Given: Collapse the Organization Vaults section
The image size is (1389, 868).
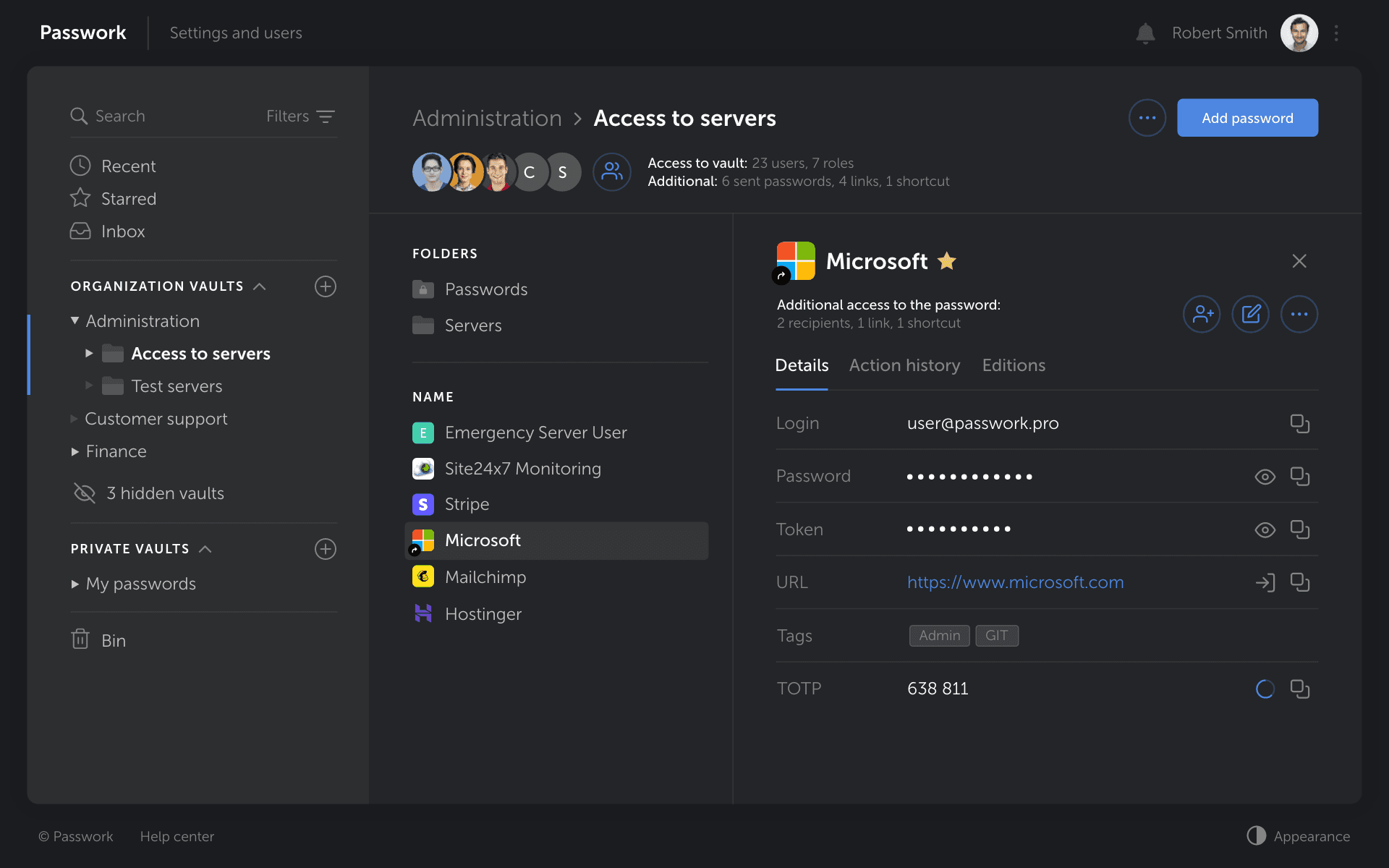Looking at the screenshot, I should [260, 286].
